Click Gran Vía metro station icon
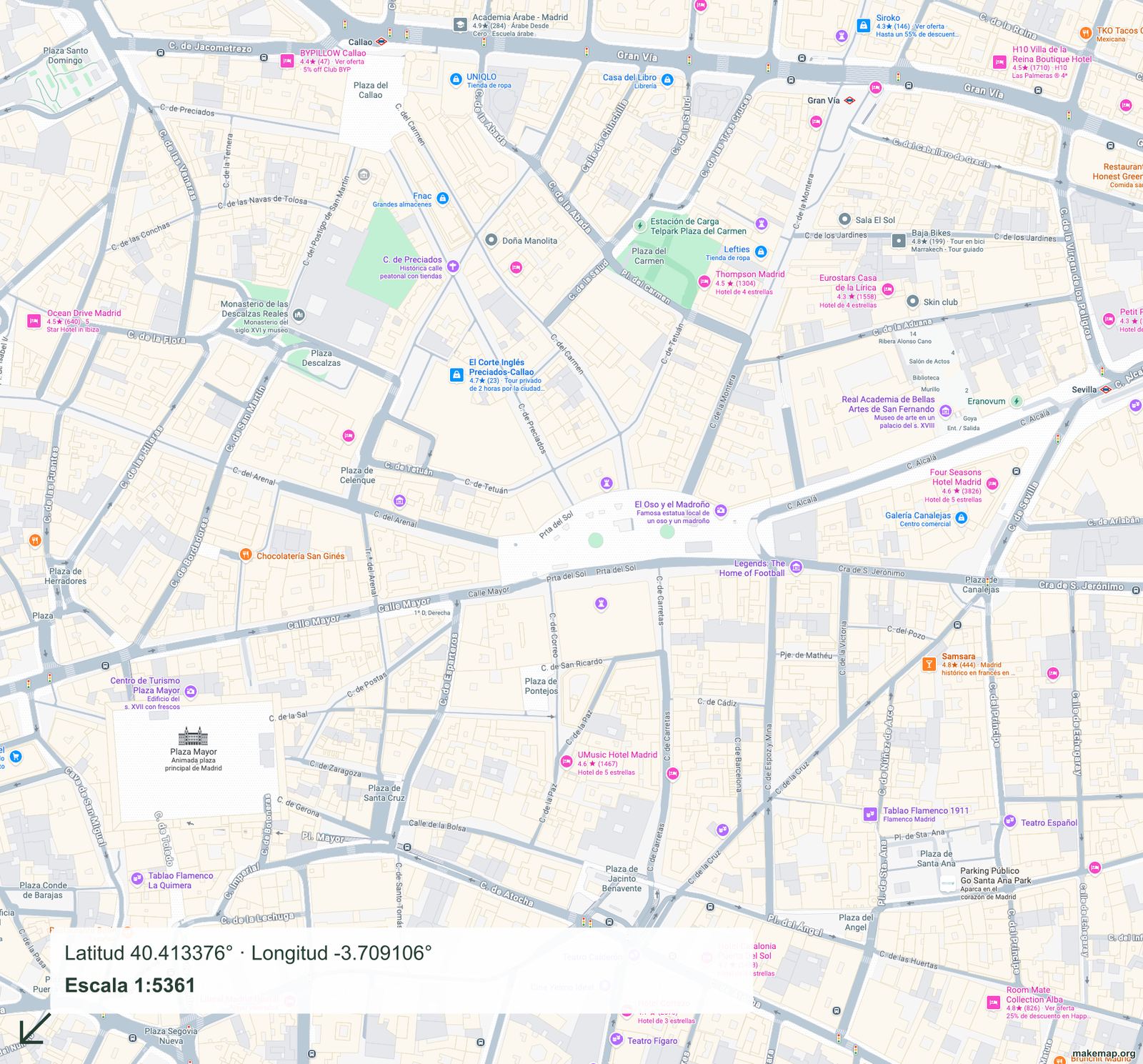 click(x=849, y=101)
